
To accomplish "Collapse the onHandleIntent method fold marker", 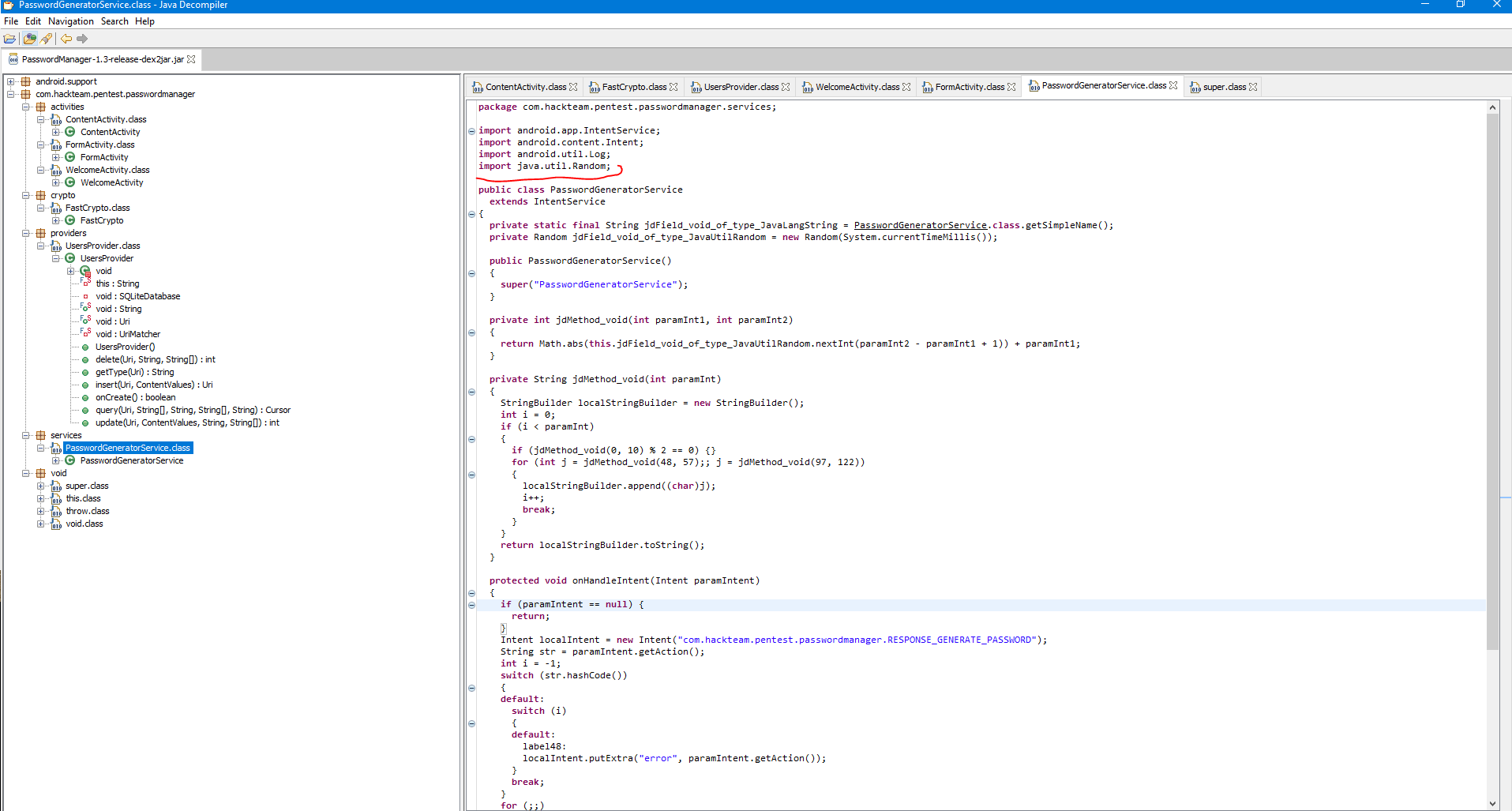I will [x=472, y=593].
